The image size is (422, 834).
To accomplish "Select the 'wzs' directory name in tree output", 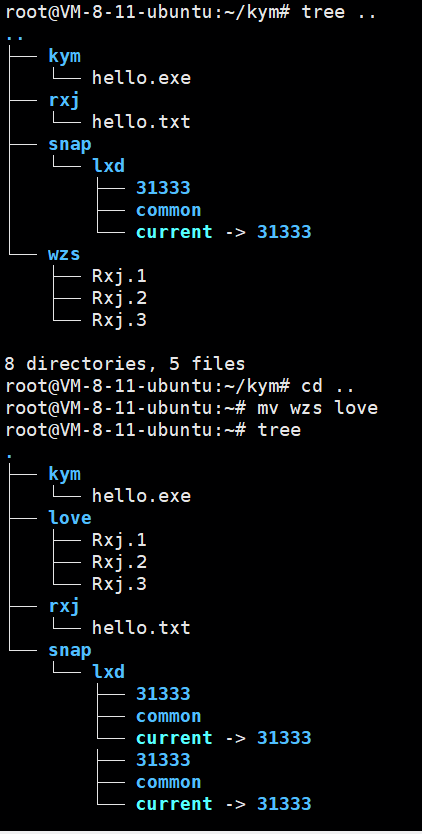I will point(64,254).
